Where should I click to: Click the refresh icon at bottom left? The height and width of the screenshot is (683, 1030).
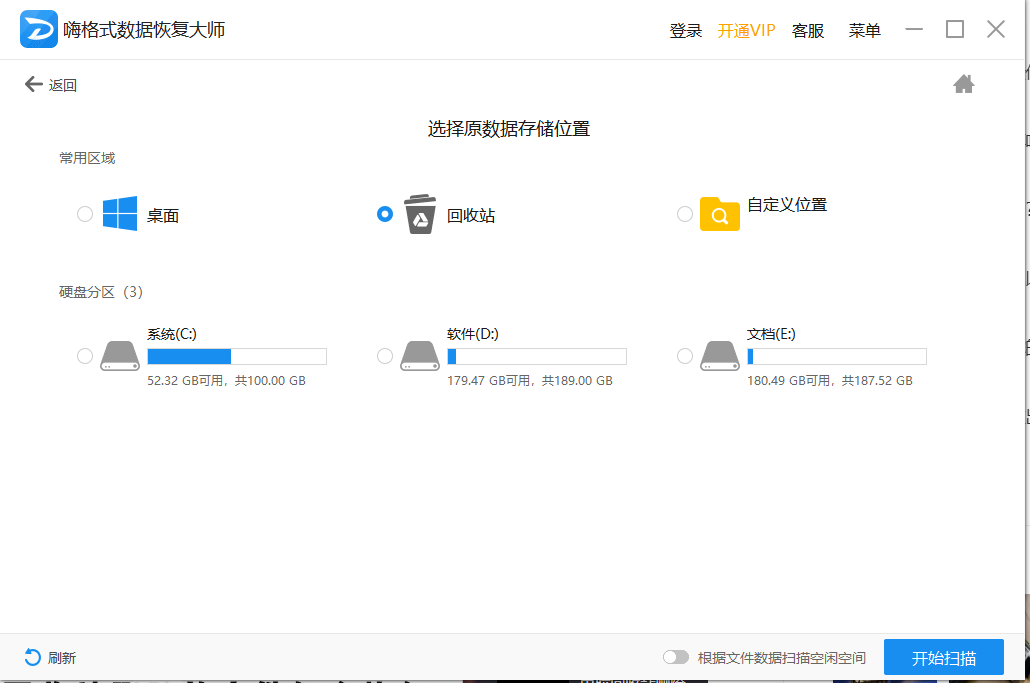point(33,657)
